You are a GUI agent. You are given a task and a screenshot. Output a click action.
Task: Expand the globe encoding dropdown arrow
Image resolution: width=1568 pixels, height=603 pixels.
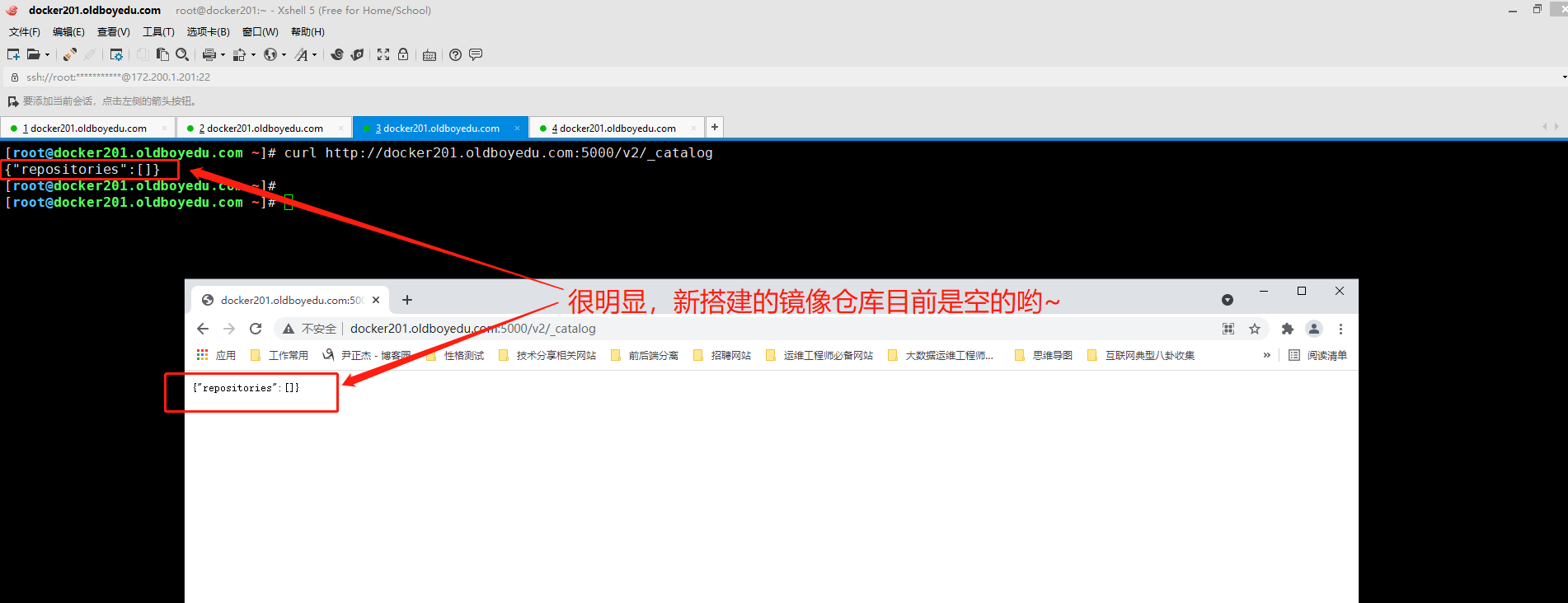pyautogui.click(x=284, y=55)
